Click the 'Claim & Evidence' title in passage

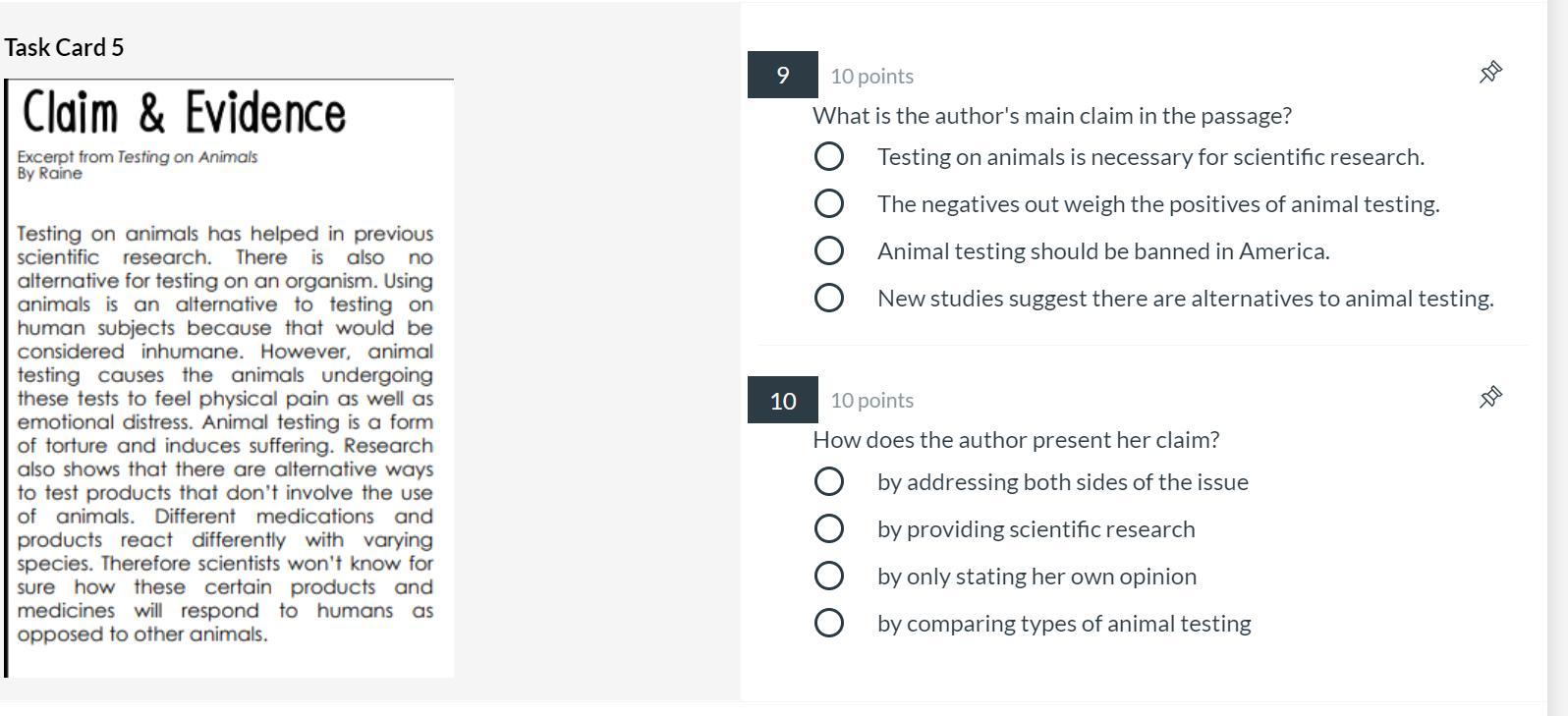185,112
